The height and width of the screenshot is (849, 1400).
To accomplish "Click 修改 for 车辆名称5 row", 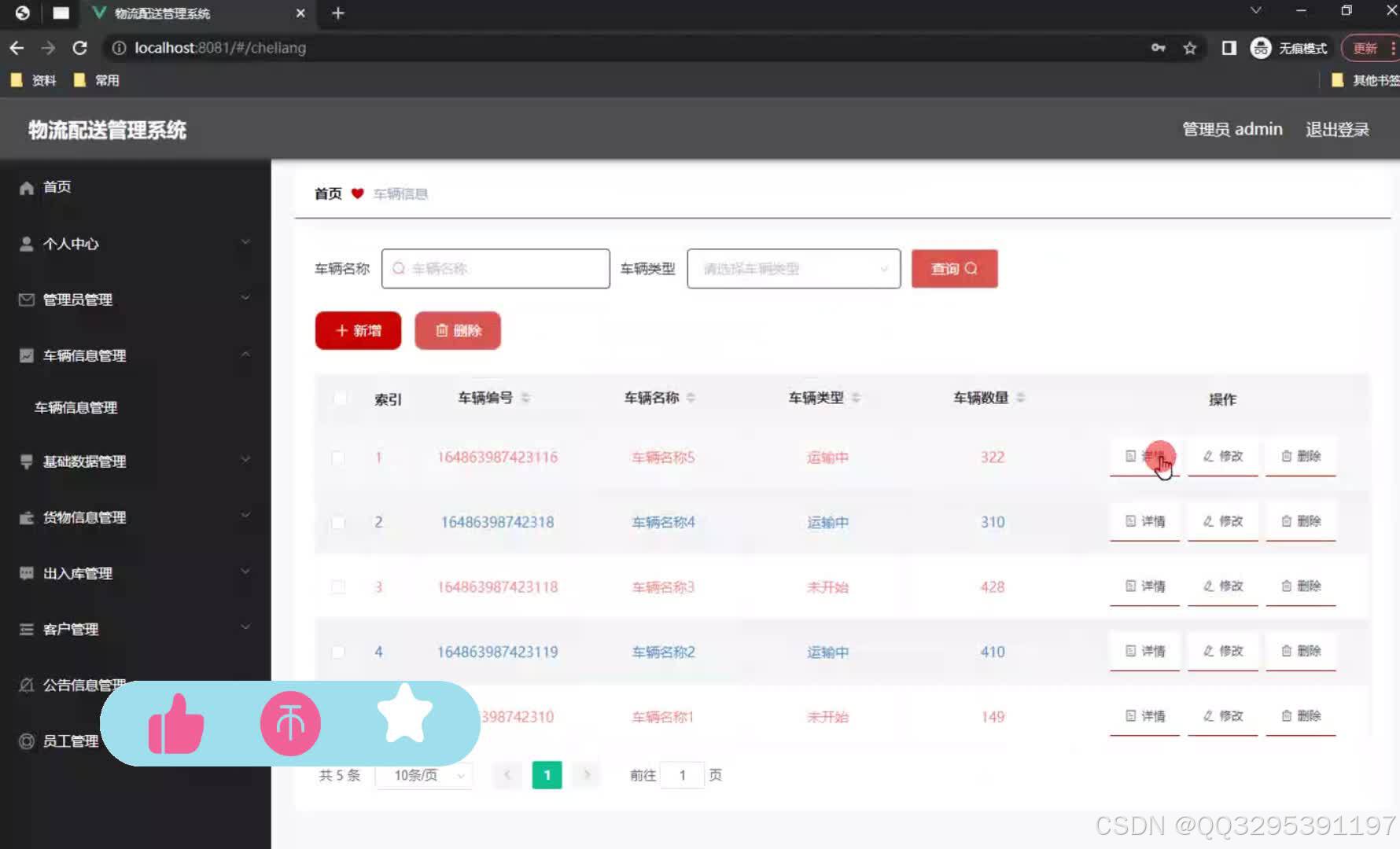I will click(x=1223, y=457).
